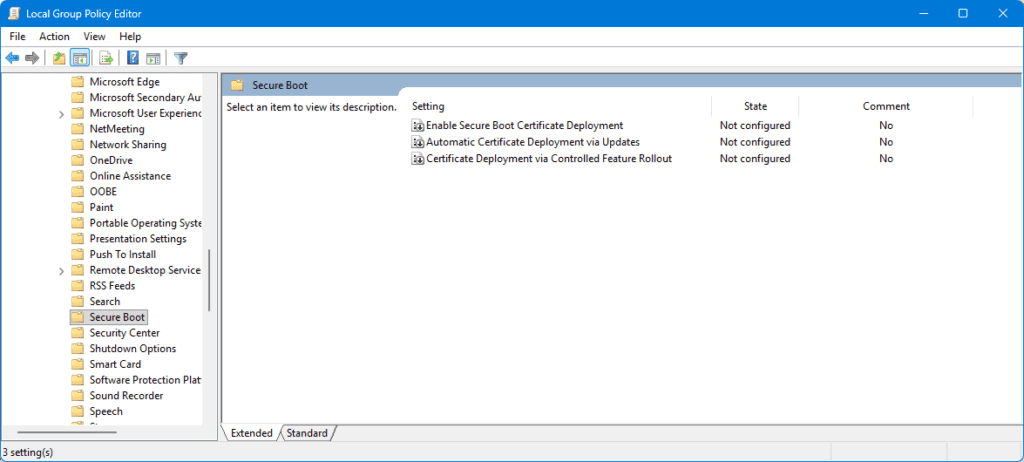The width and height of the screenshot is (1024, 462).
Task: Expand the Microsoft User Experience tree node
Action: point(62,114)
